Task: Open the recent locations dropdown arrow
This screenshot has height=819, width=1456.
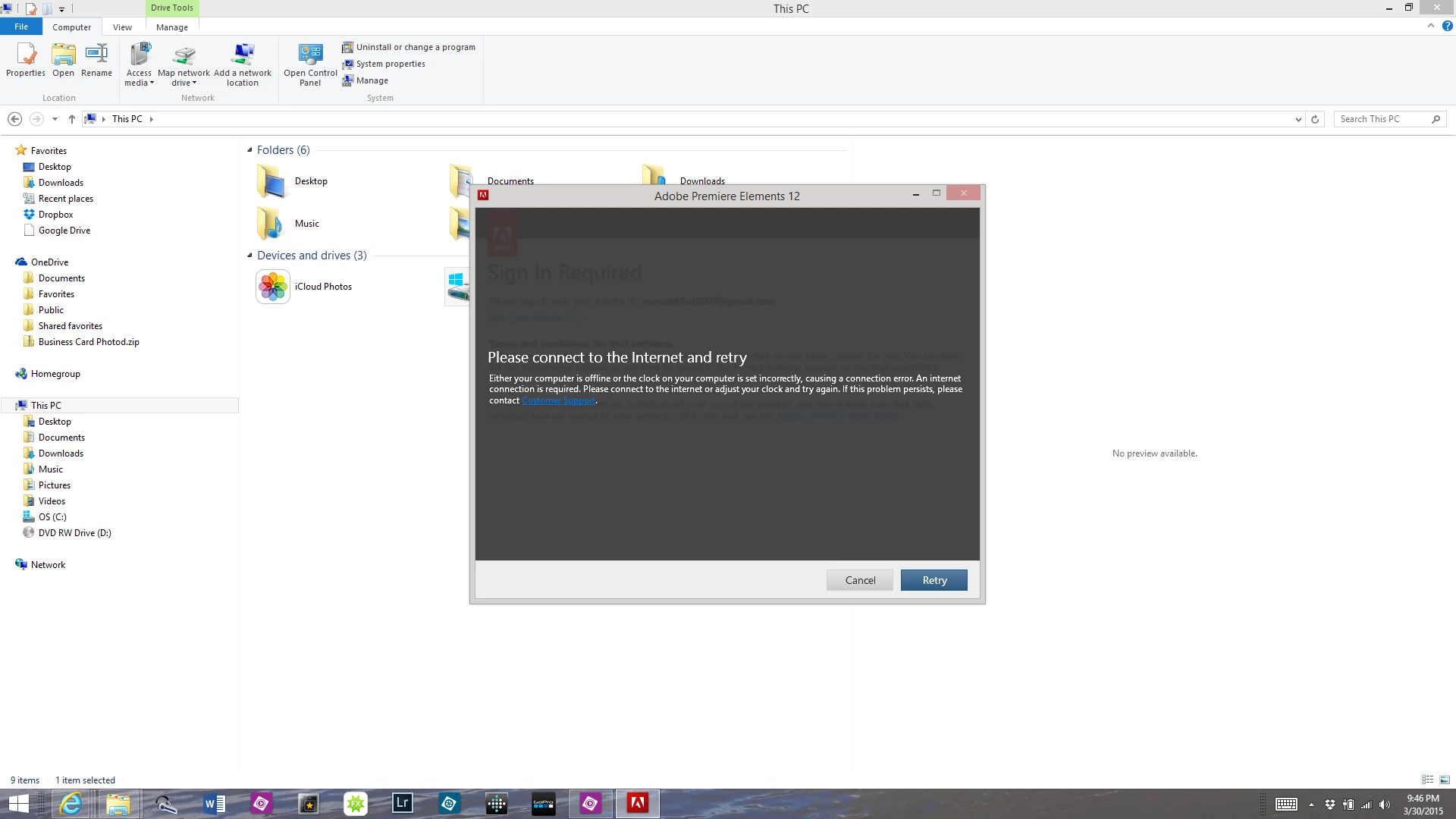Action: (x=55, y=119)
